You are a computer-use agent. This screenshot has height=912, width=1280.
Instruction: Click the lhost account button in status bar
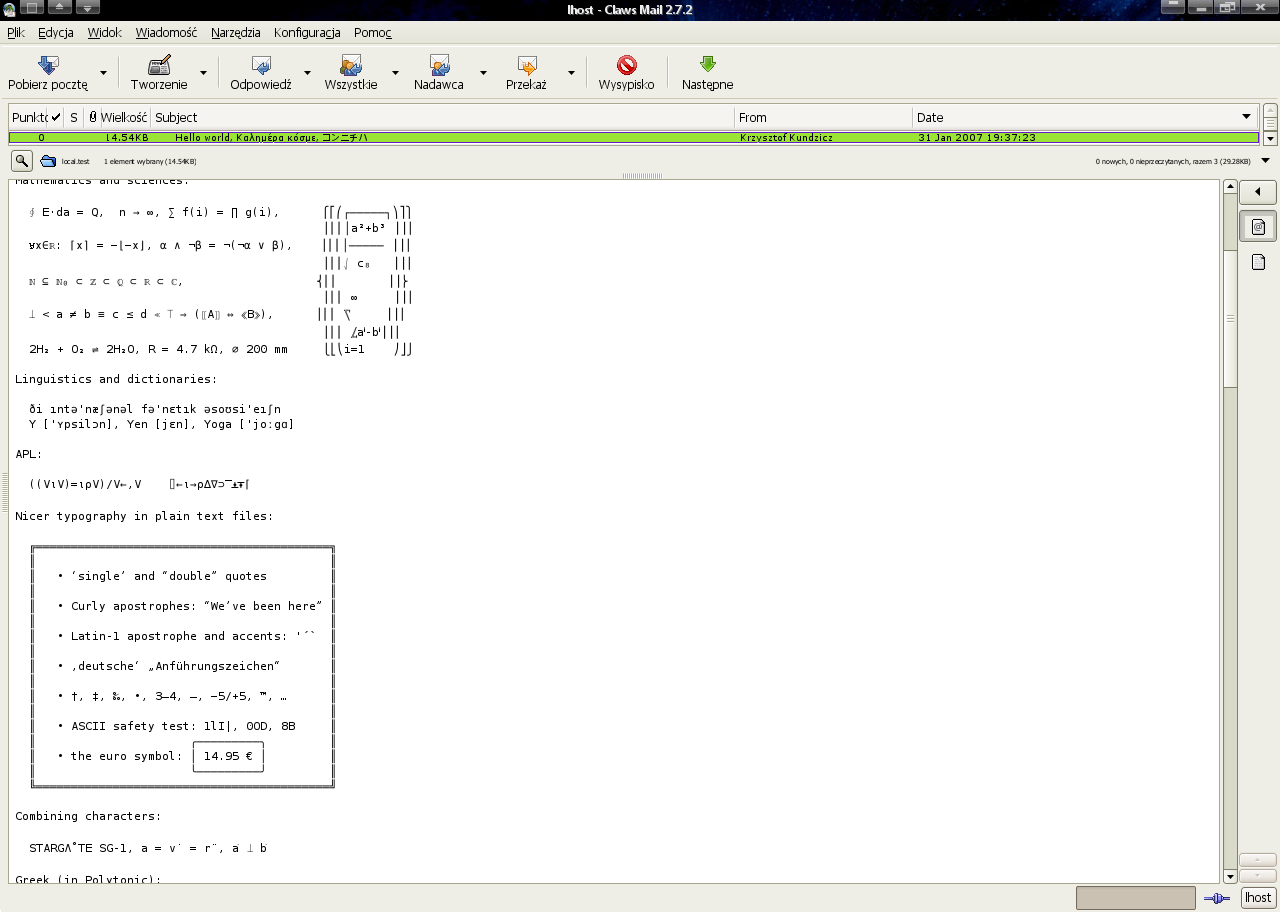click(x=1258, y=898)
